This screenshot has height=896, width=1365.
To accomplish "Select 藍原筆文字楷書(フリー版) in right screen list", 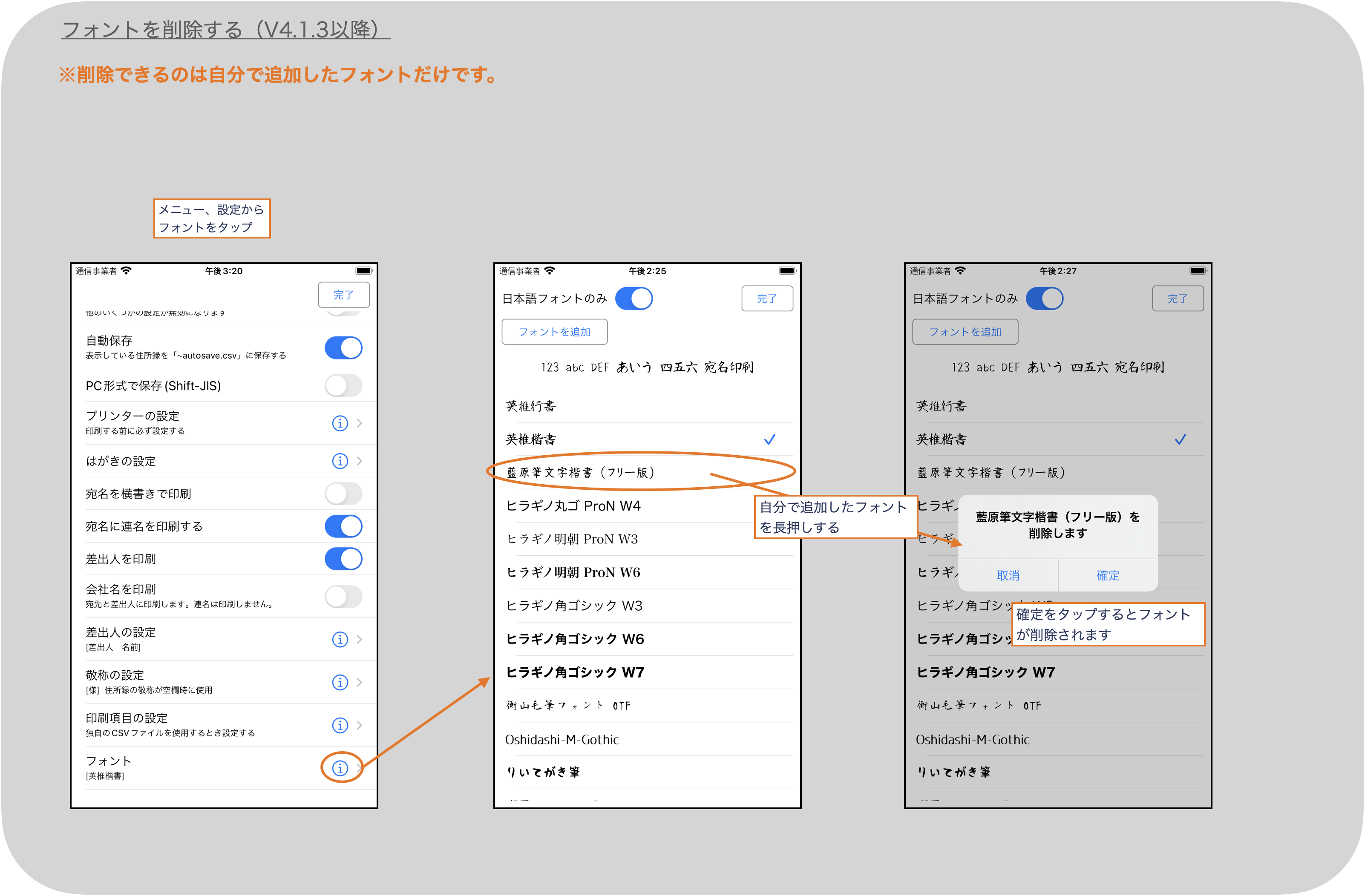I will [1057, 472].
